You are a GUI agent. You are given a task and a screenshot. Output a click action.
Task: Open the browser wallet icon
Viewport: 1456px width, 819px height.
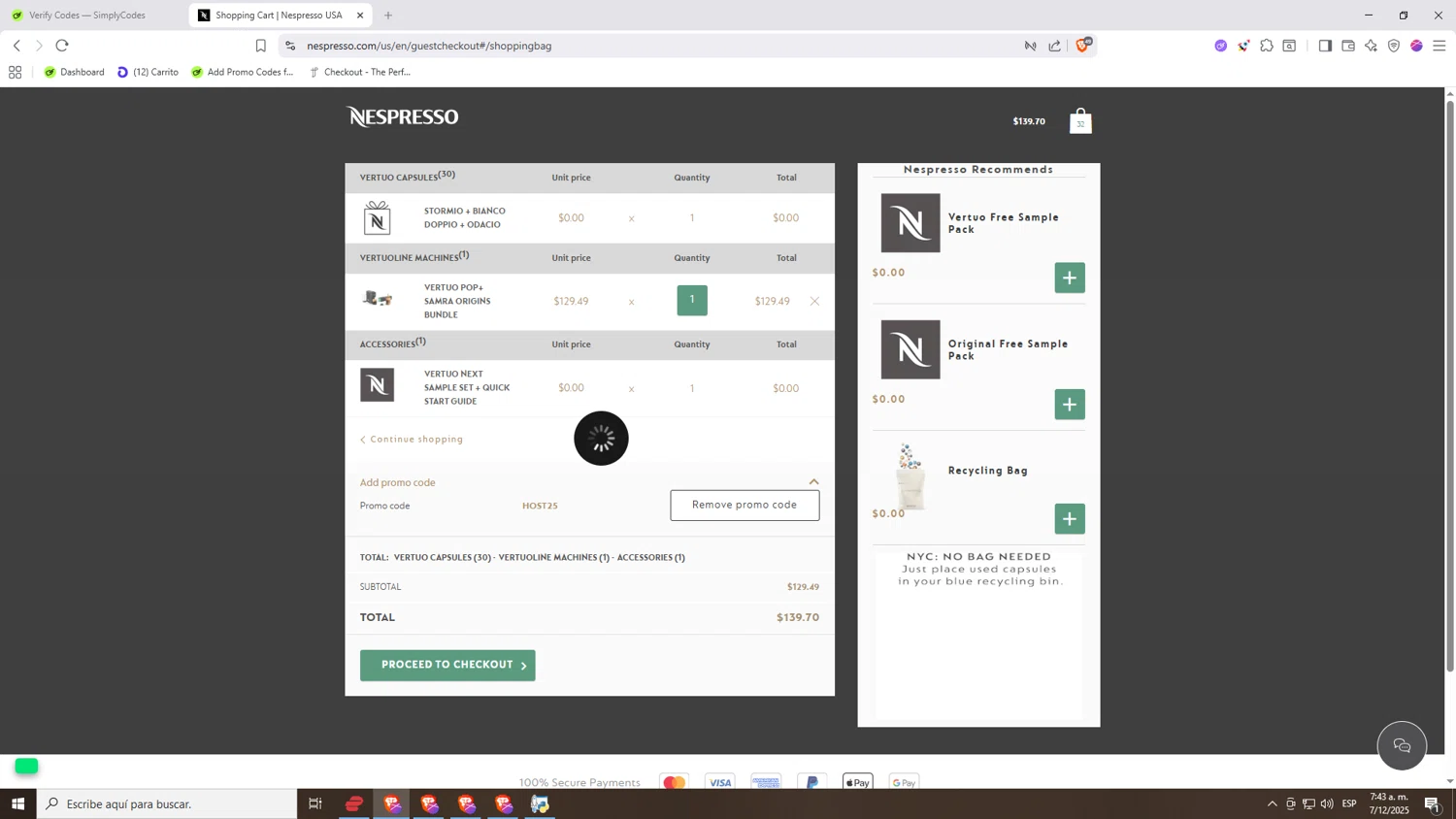pyautogui.click(x=1348, y=46)
